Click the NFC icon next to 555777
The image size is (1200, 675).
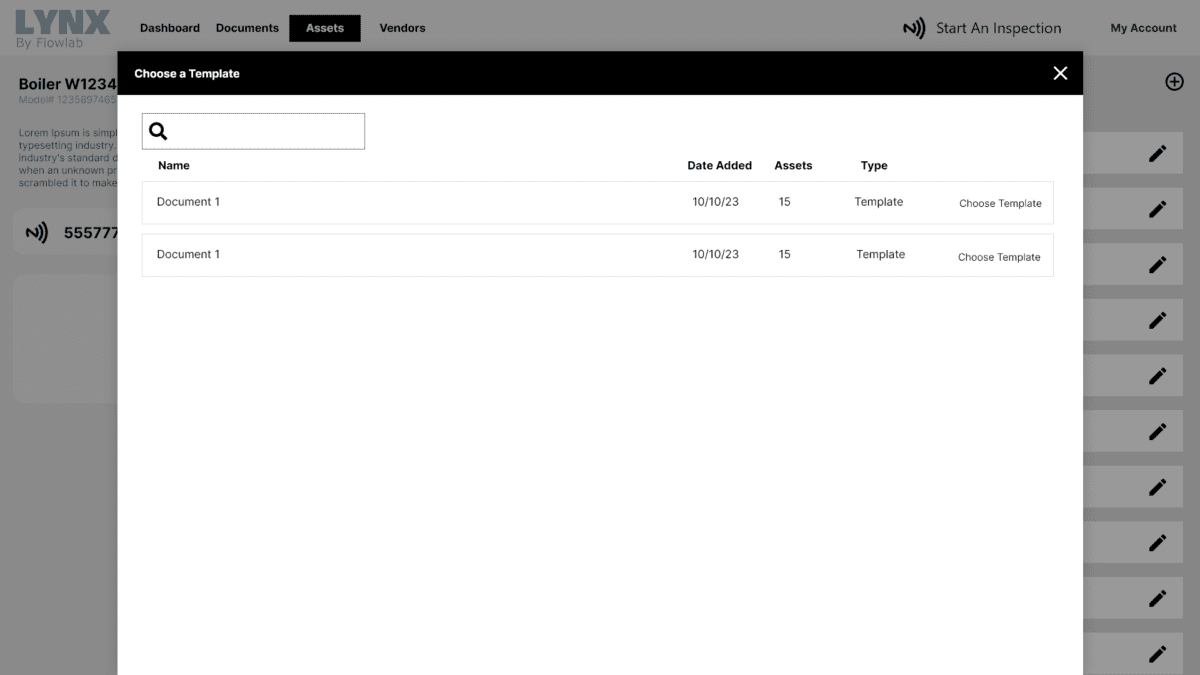pos(37,233)
